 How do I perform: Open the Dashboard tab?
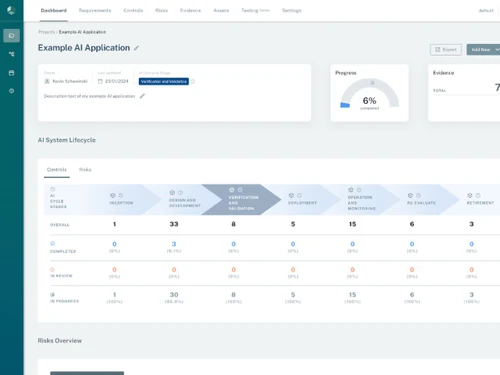[54, 11]
